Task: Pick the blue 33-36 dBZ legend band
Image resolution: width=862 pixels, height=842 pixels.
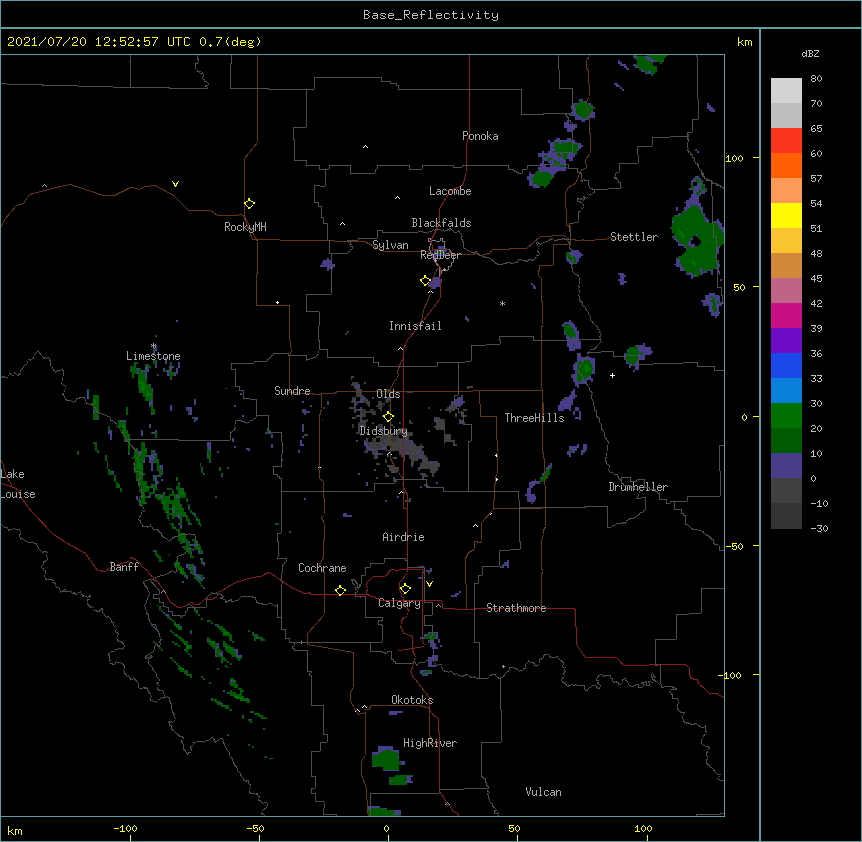Action: click(786, 365)
